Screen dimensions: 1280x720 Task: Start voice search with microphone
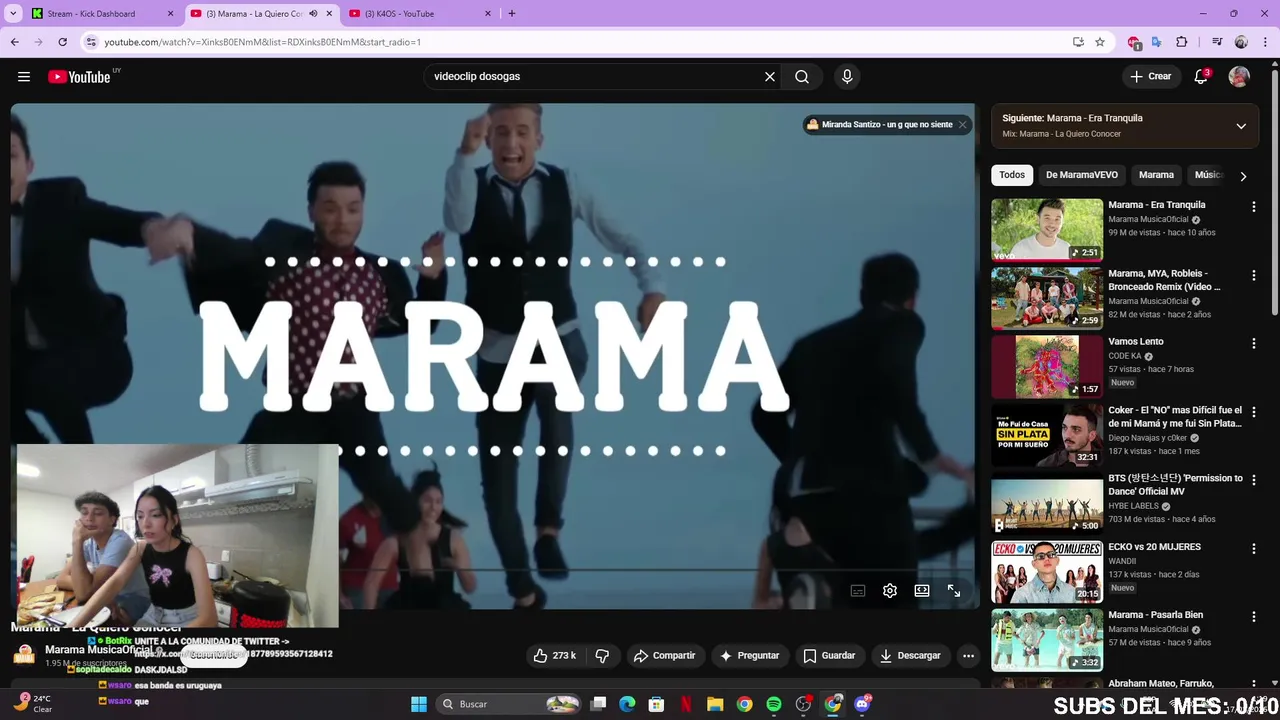847,76
